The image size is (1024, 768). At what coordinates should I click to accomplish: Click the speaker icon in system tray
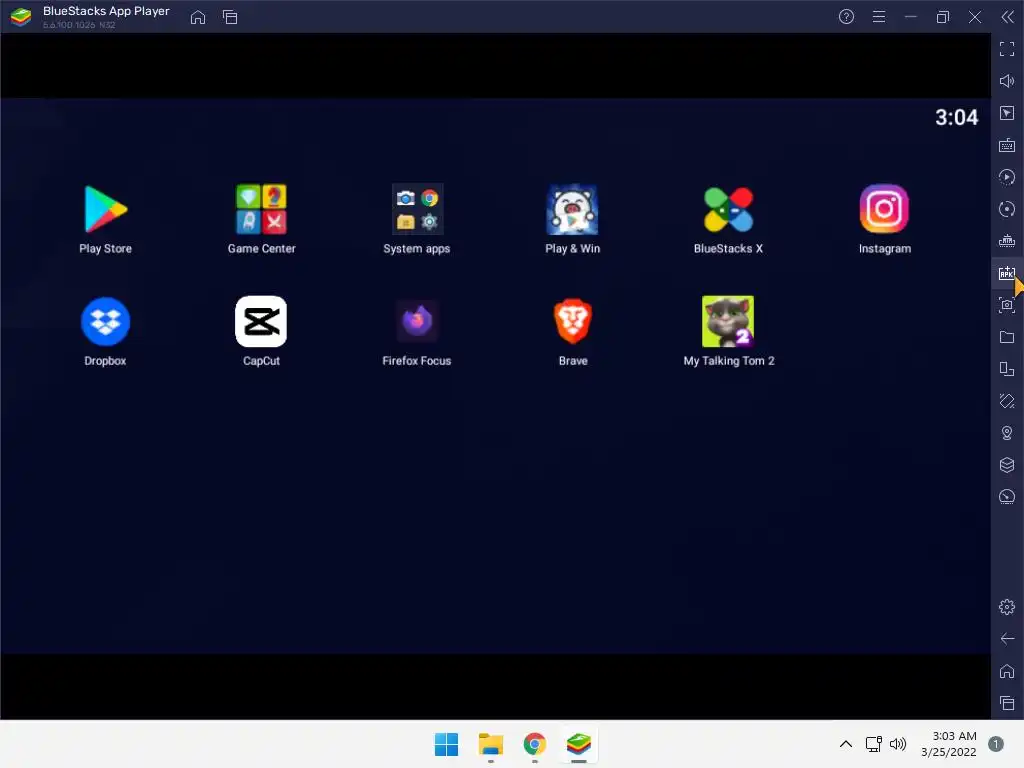[x=899, y=744]
